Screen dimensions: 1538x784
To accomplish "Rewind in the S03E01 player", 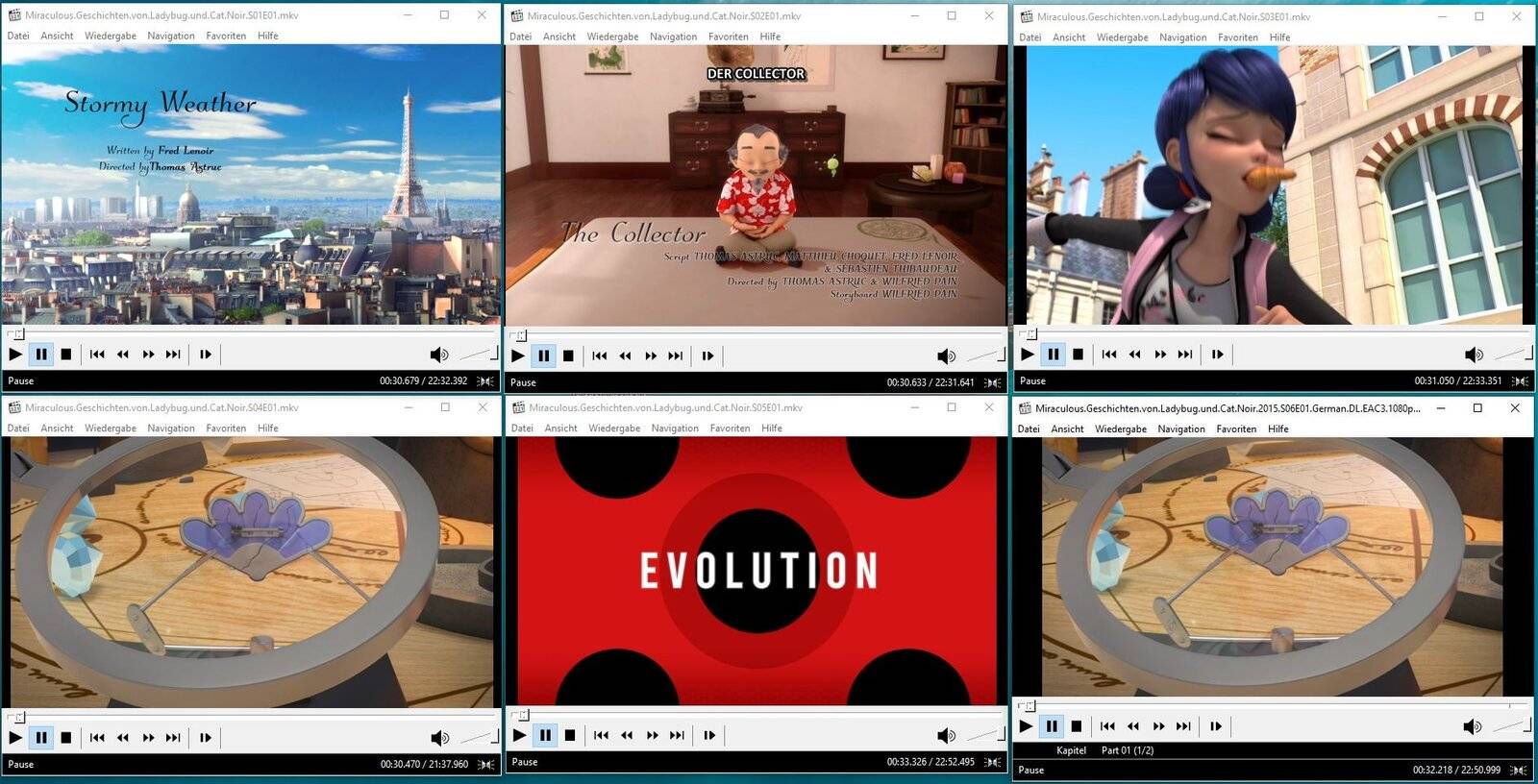I will point(1135,355).
